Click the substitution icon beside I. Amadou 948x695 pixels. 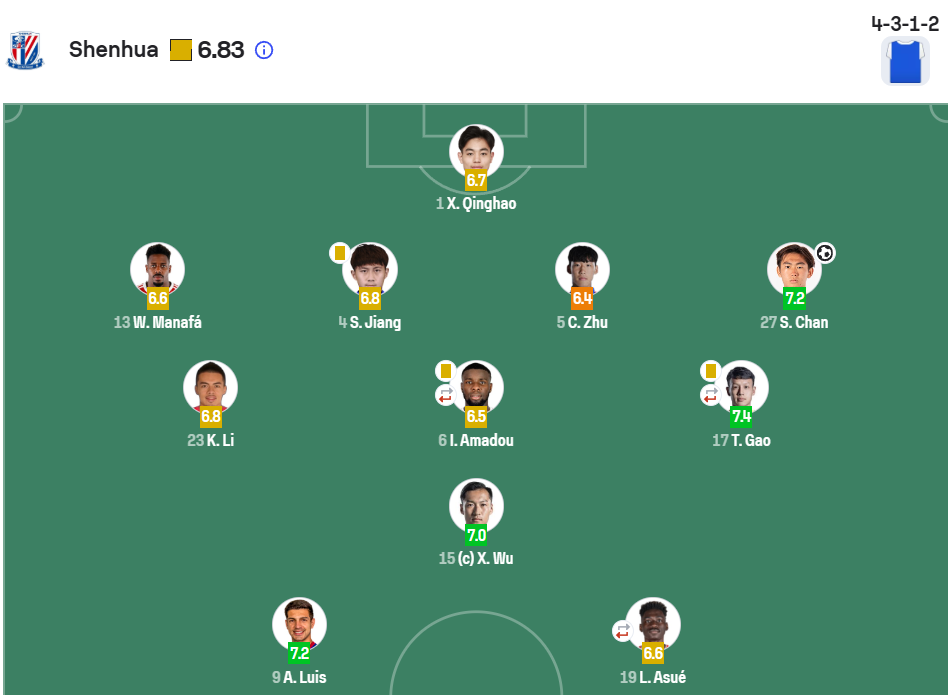point(445,396)
